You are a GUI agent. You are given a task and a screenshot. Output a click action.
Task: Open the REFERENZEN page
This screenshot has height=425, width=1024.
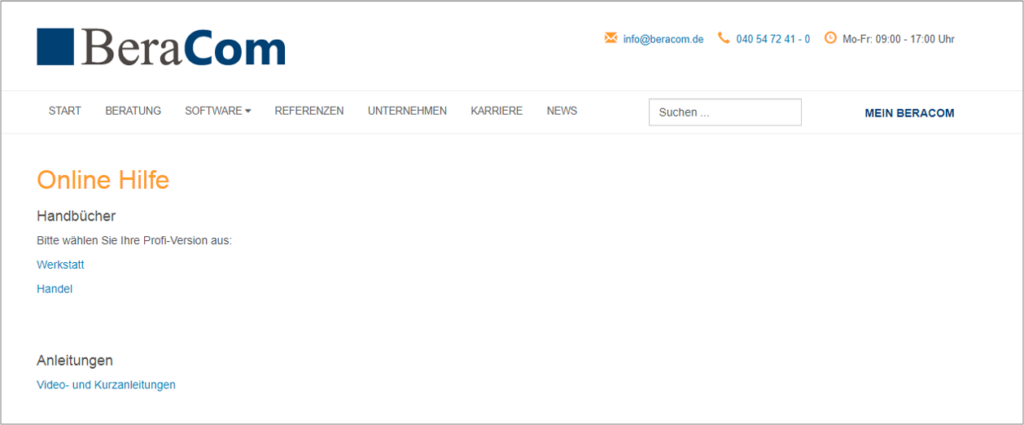309,111
